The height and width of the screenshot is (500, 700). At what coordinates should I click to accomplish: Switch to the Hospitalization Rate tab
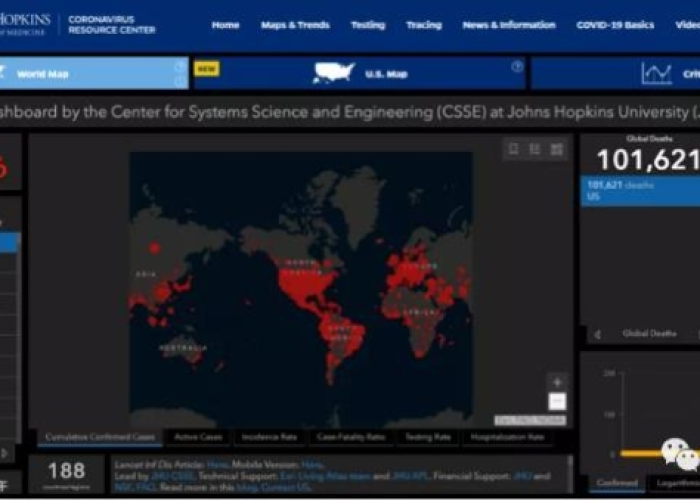coord(507,437)
